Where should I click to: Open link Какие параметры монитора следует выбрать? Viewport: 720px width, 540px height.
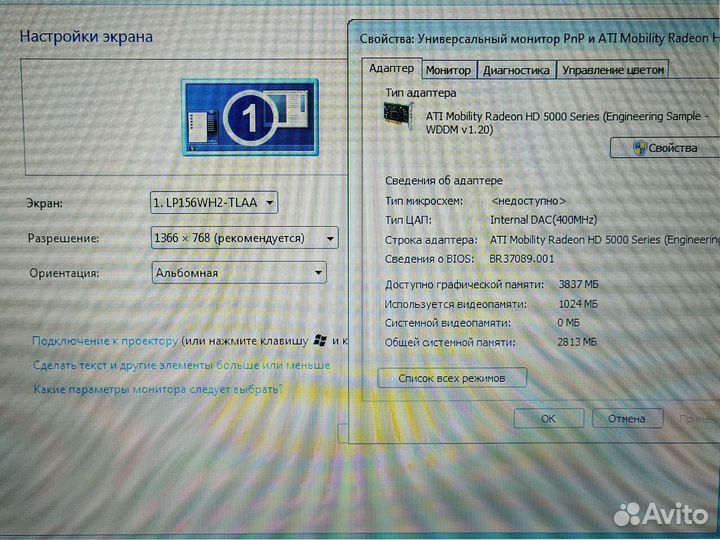point(158,390)
